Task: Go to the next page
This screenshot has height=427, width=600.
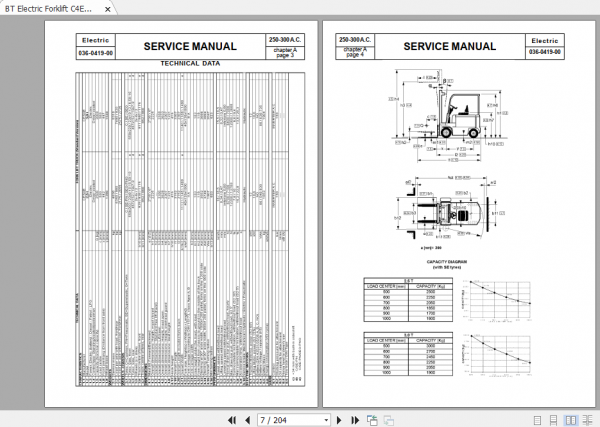Action: [339, 420]
